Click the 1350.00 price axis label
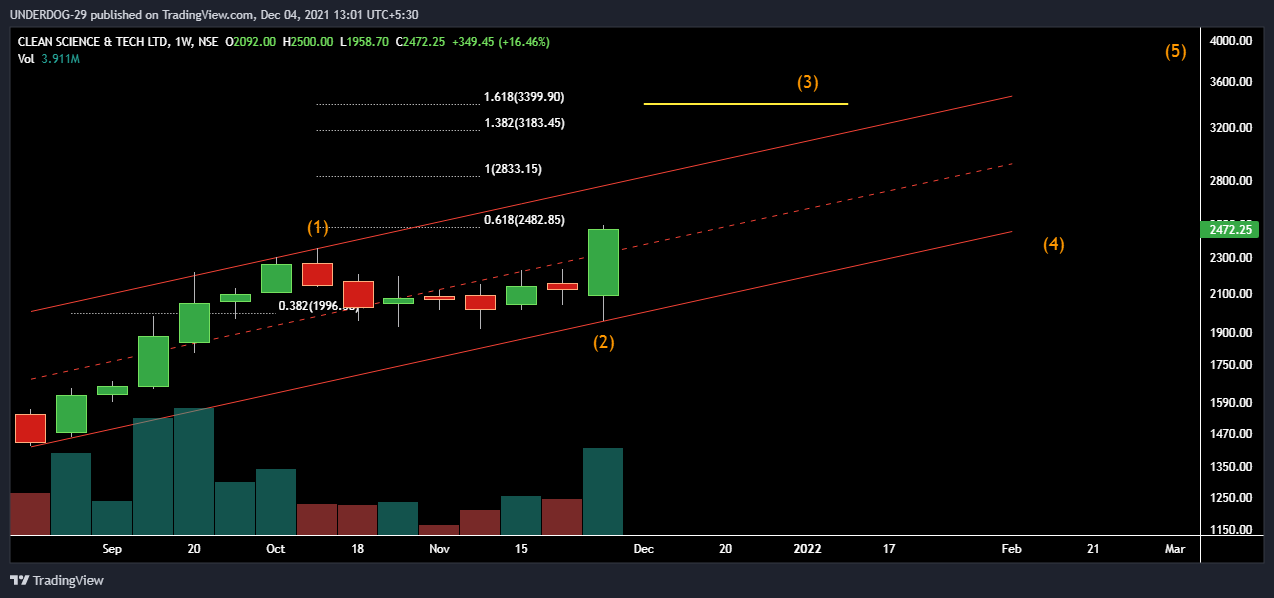 click(1231, 467)
